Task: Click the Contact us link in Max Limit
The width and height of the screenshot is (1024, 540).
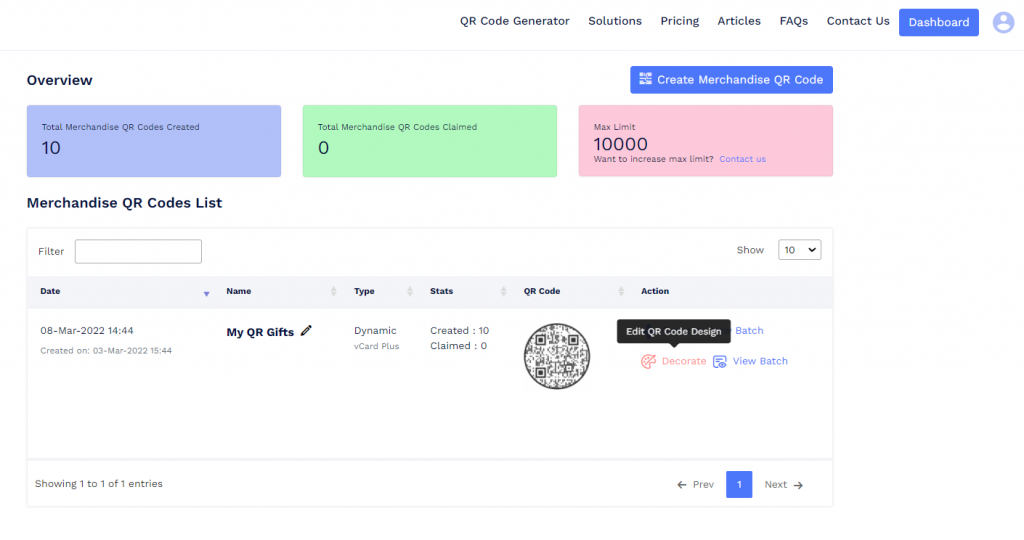Action: (x=742, y=159)
